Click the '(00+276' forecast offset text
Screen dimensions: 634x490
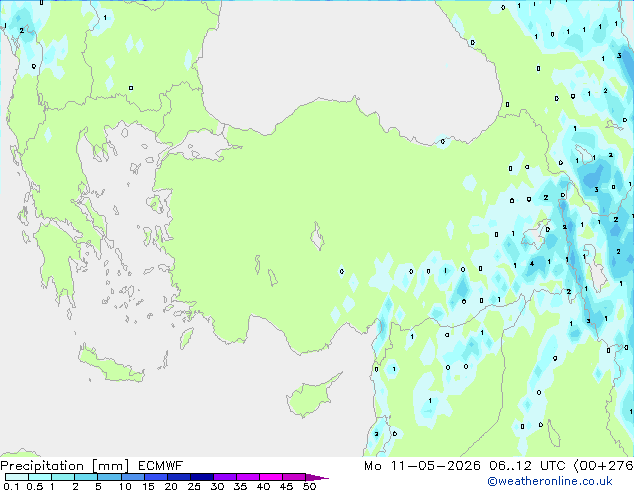[x=603, y=466]
